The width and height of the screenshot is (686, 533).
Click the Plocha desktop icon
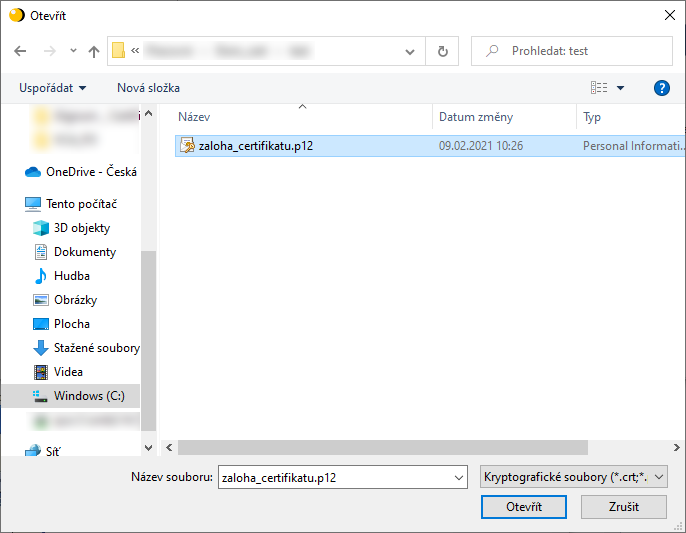[x=41, y=324]
